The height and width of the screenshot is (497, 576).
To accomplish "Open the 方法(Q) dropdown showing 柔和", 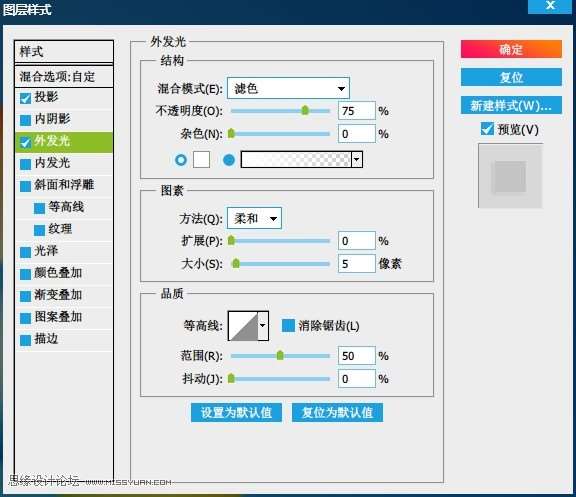I will pos(254,219).
